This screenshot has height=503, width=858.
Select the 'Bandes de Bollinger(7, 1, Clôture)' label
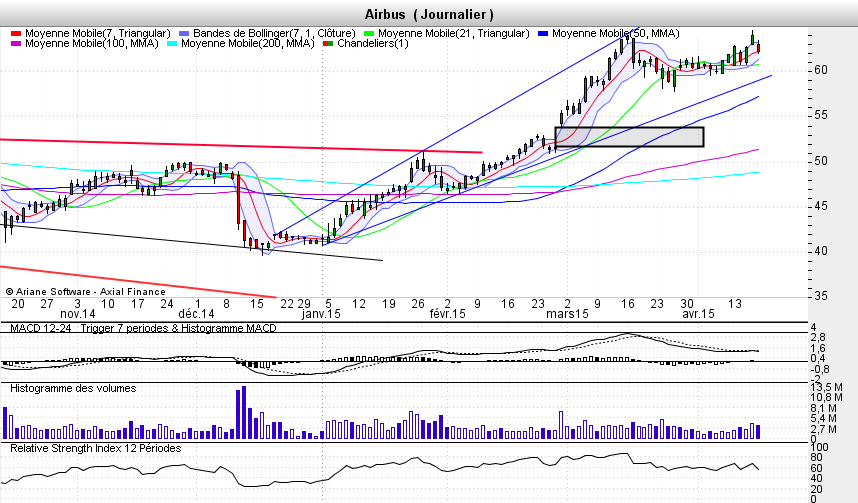274,33
